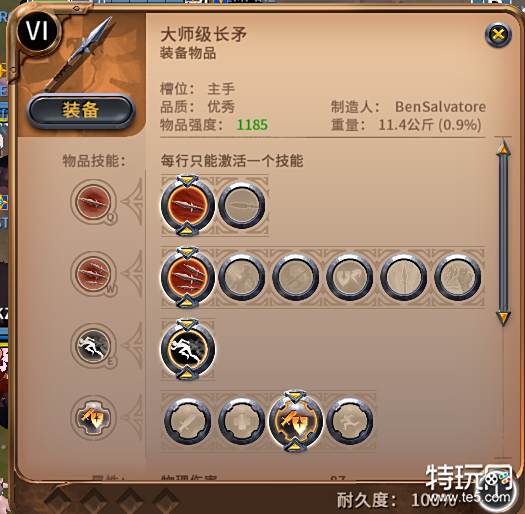The height and width of the screenshot is (514, 525).
Task: Select the first passive sword skill
Action: point(188,421)
